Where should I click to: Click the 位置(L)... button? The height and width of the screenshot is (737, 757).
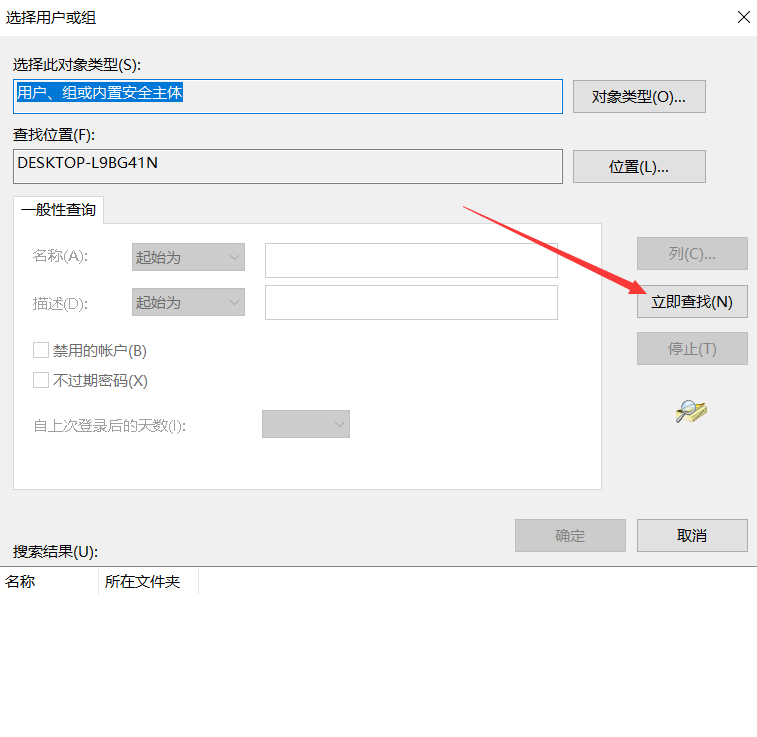click(639, 167)
